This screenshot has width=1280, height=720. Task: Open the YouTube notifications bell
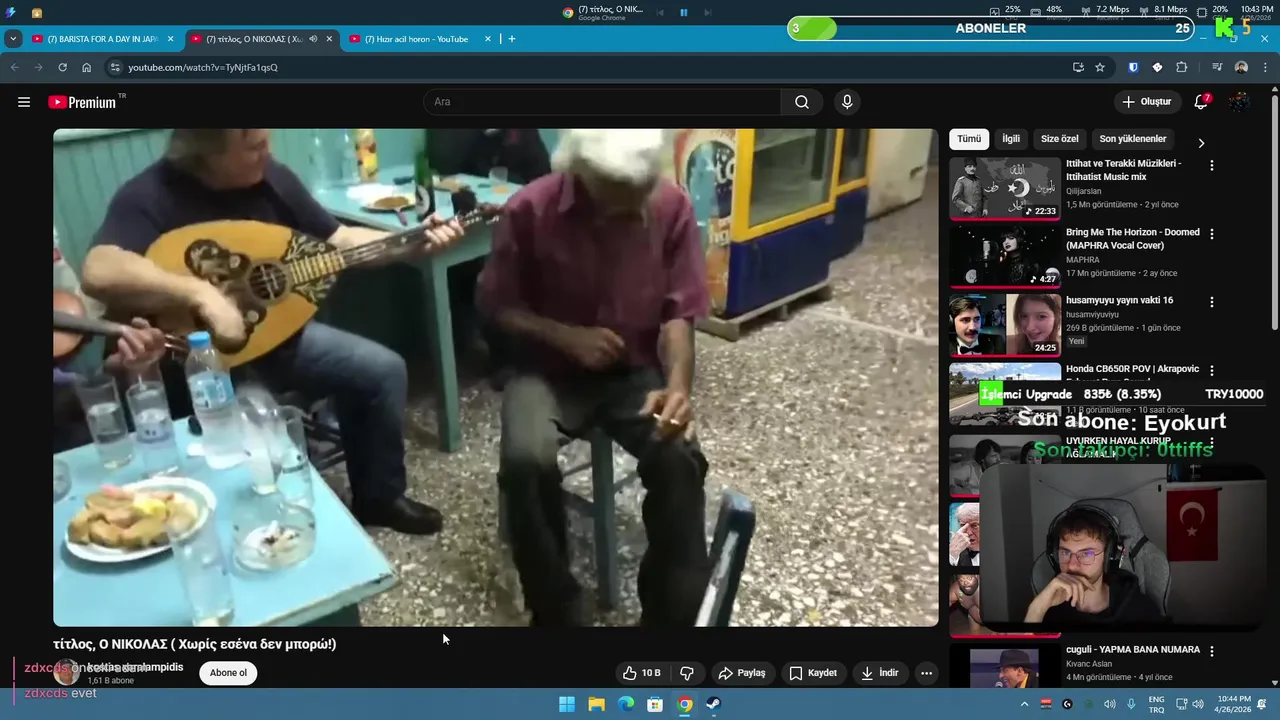click(1201, 102)
